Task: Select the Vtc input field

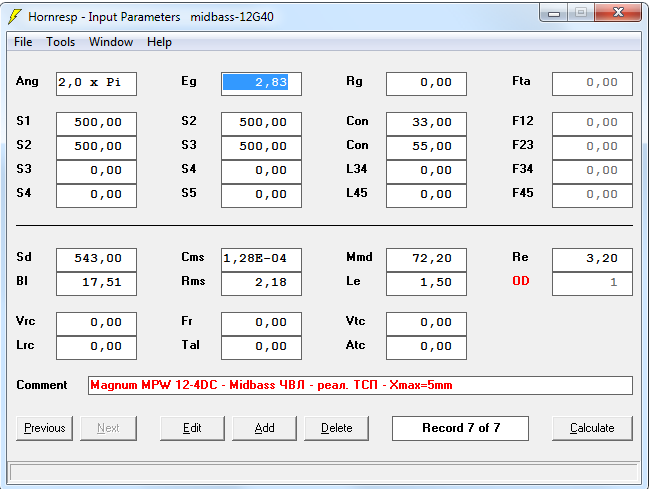Action: (x=426, y=324)
